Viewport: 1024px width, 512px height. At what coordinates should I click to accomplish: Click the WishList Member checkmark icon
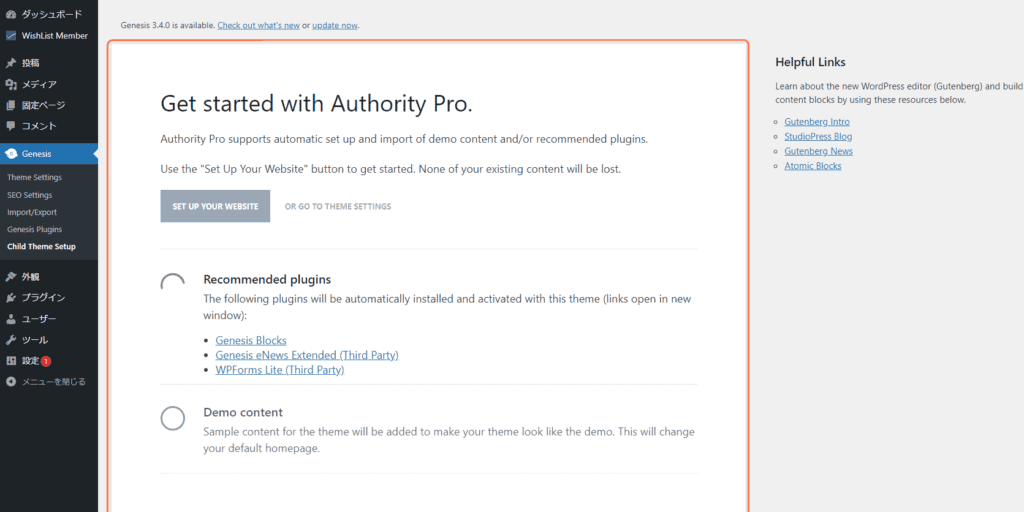(x=10, y=36)
